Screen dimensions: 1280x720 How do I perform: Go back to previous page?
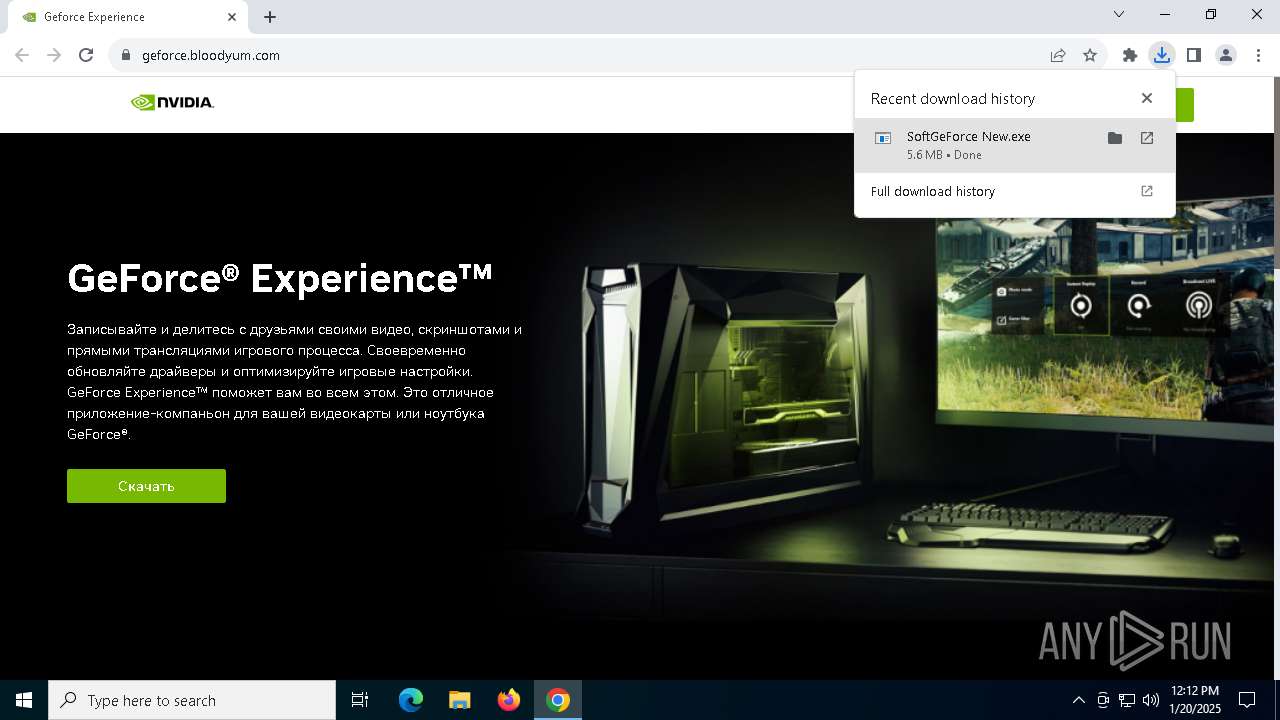(x=22, y=55)
